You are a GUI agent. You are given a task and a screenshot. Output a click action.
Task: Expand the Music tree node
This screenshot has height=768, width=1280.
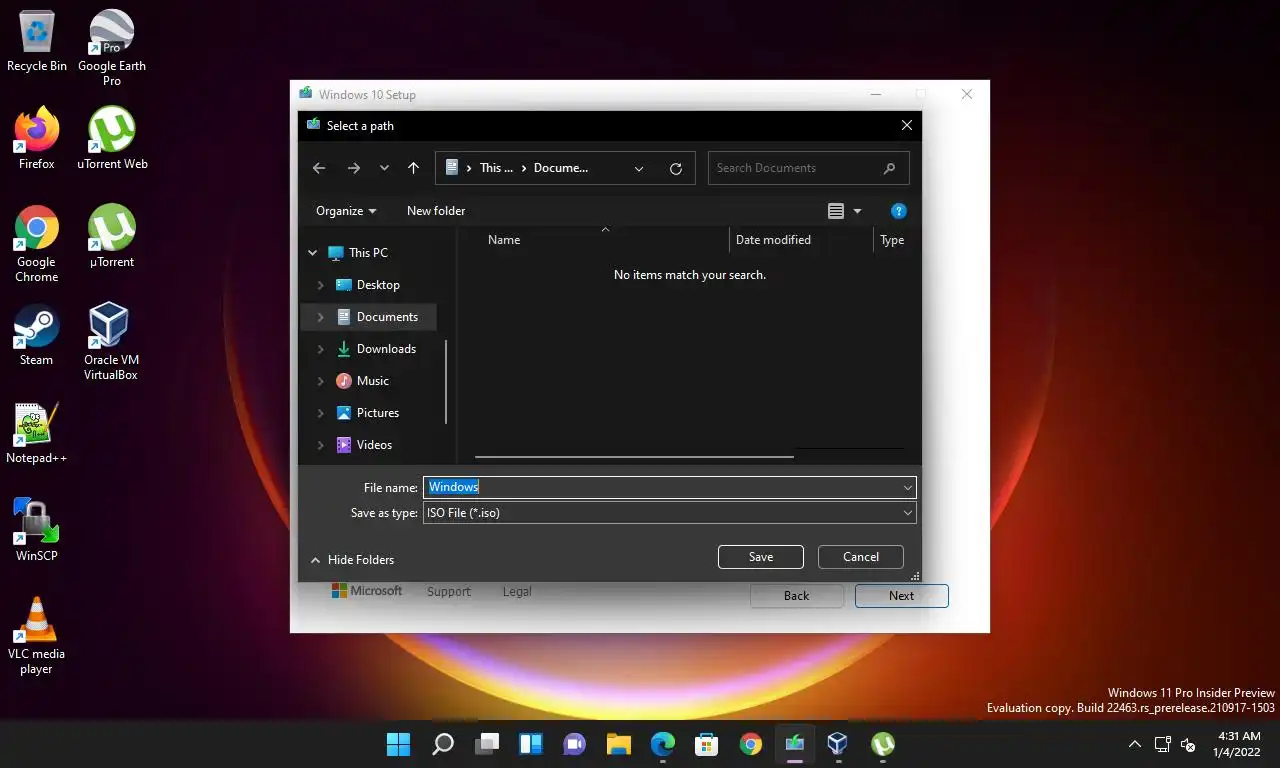(x=320, y=381)
